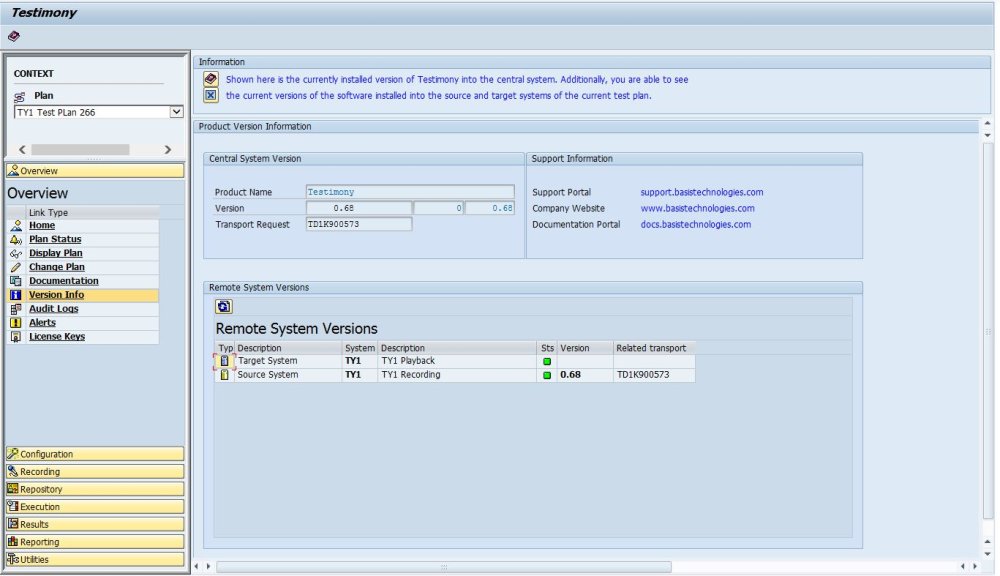Open the Plan dropdown arrow
Screen dimensions: 1000x576
pos(176,112)
